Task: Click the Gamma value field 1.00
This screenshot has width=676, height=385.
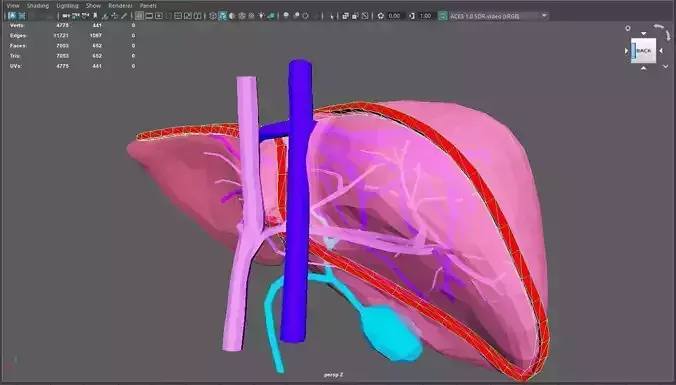Action: tap(426, 16)
